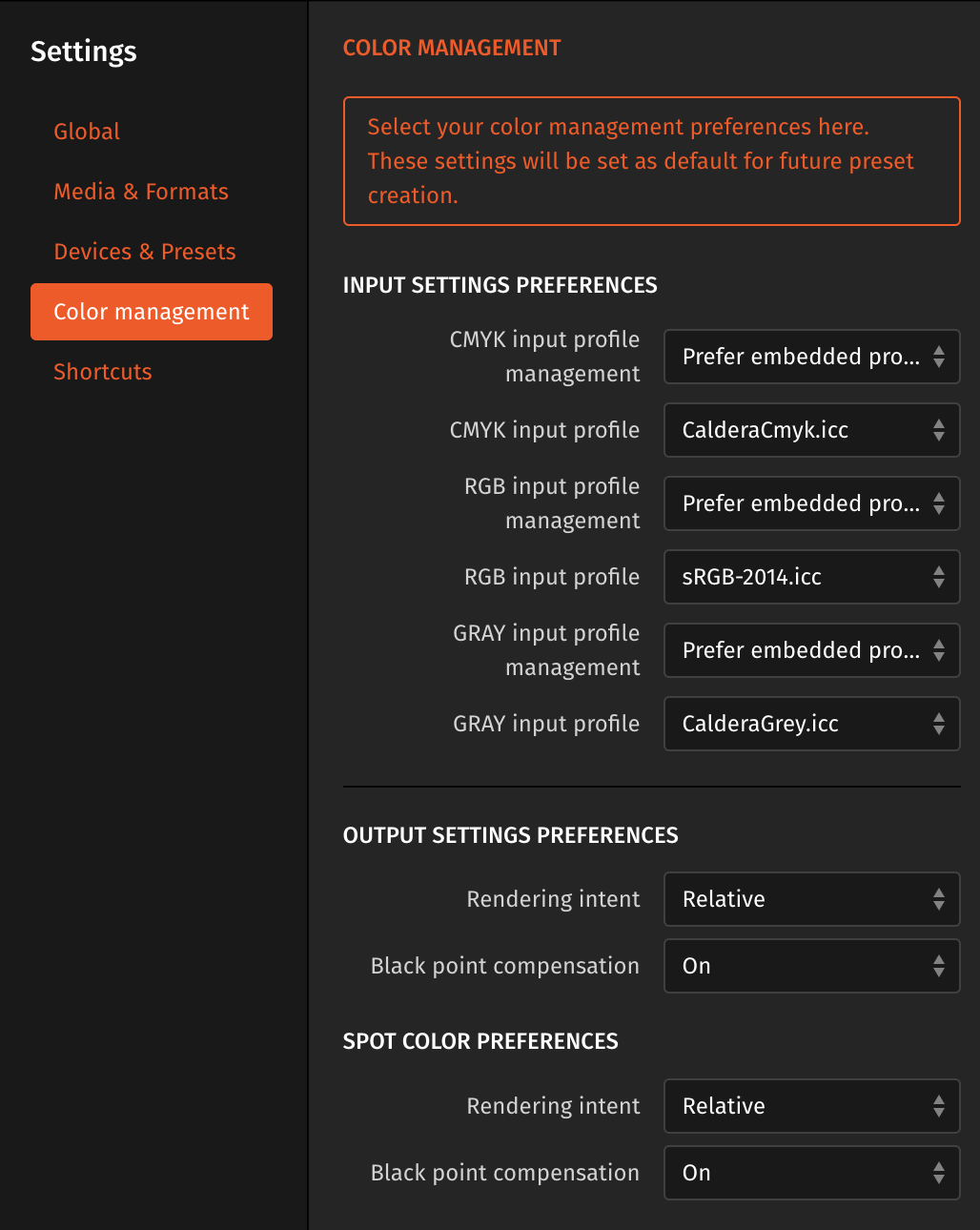Switch to the Global settings section

point(87,131)
